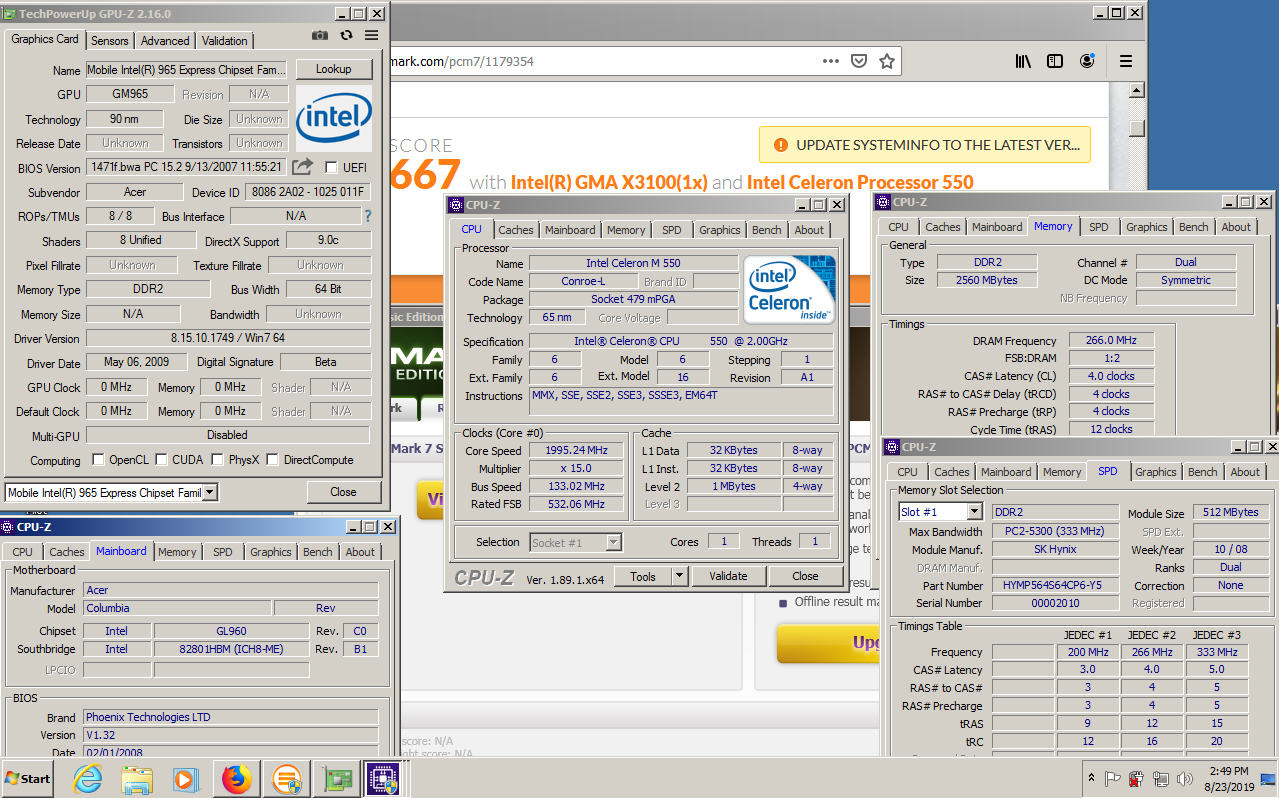Viewport: 1279px width, 798px height.
Task: Click GPU Name field in GPU-Z
Action: pos(187,70)
